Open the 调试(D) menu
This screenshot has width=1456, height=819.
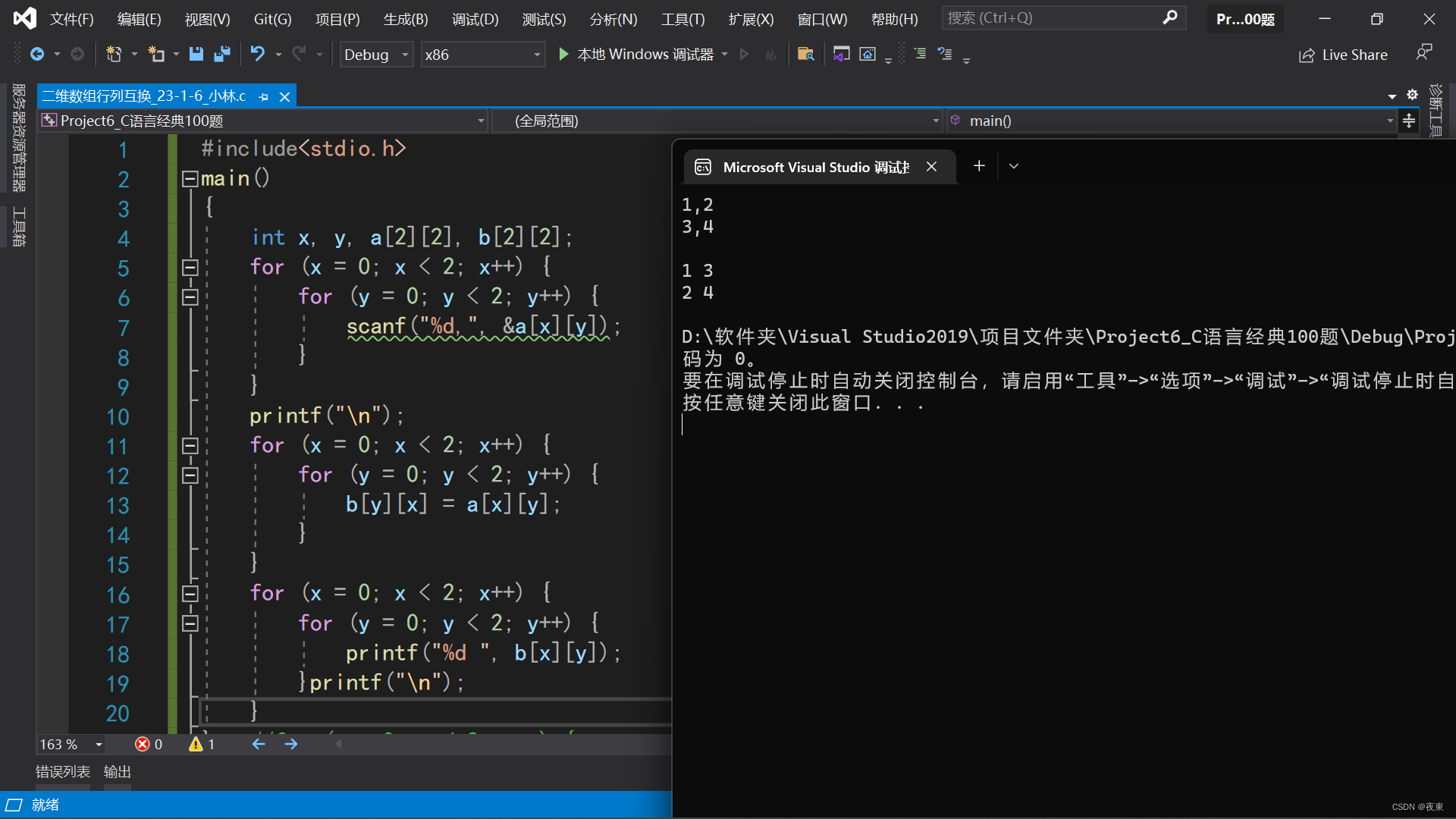coord(475,19)
